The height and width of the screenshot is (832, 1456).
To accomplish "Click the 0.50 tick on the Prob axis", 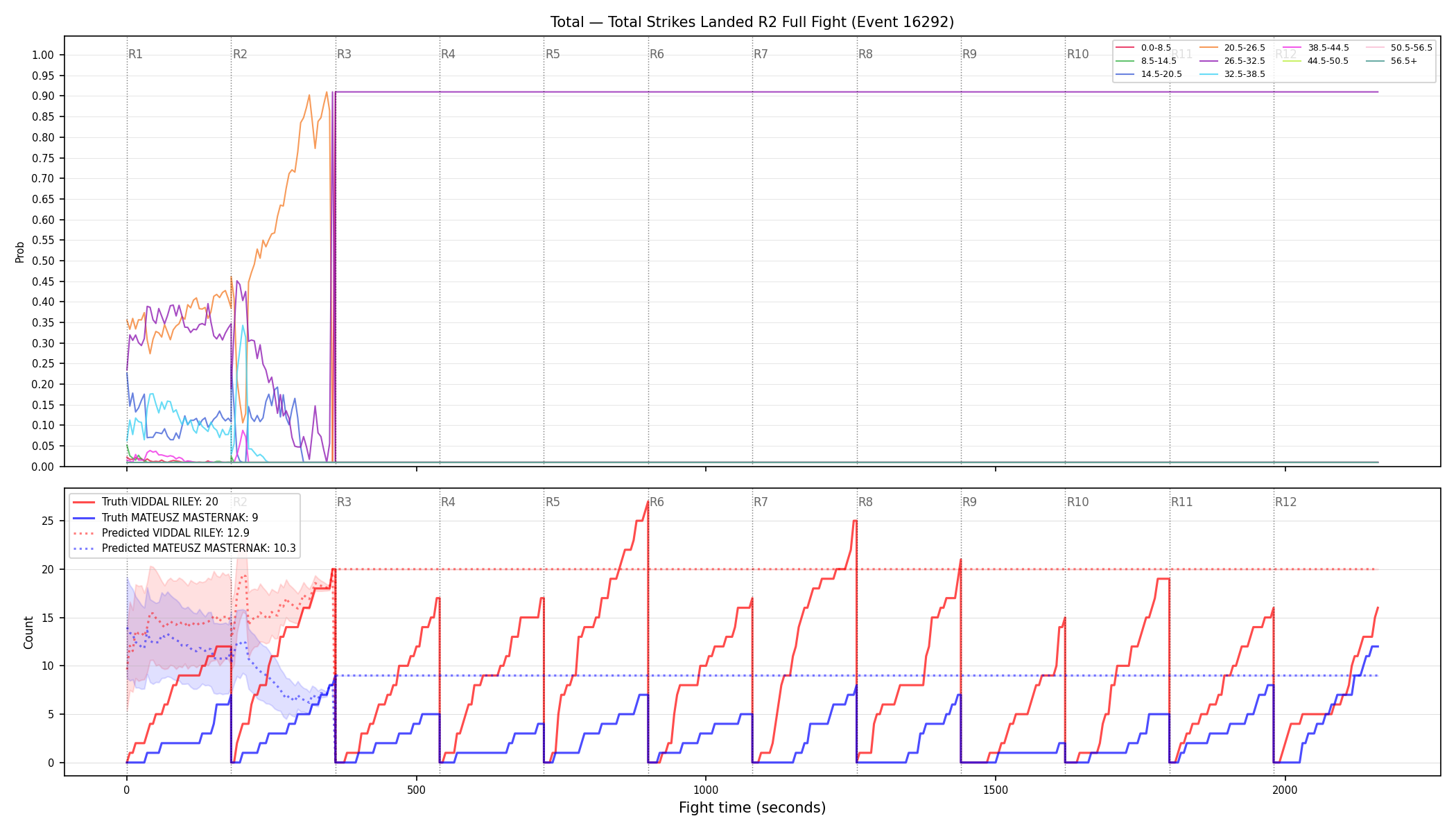I will pos(43,261).
